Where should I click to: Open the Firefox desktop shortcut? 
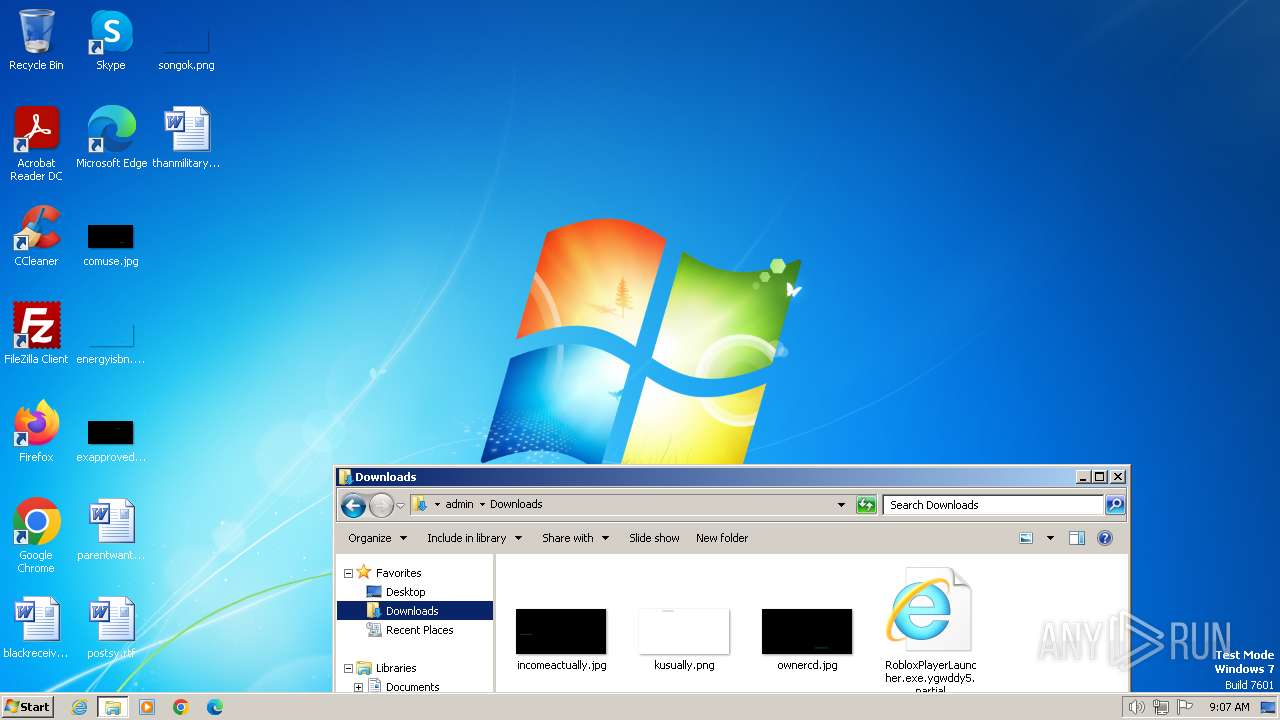click(36, 432)
